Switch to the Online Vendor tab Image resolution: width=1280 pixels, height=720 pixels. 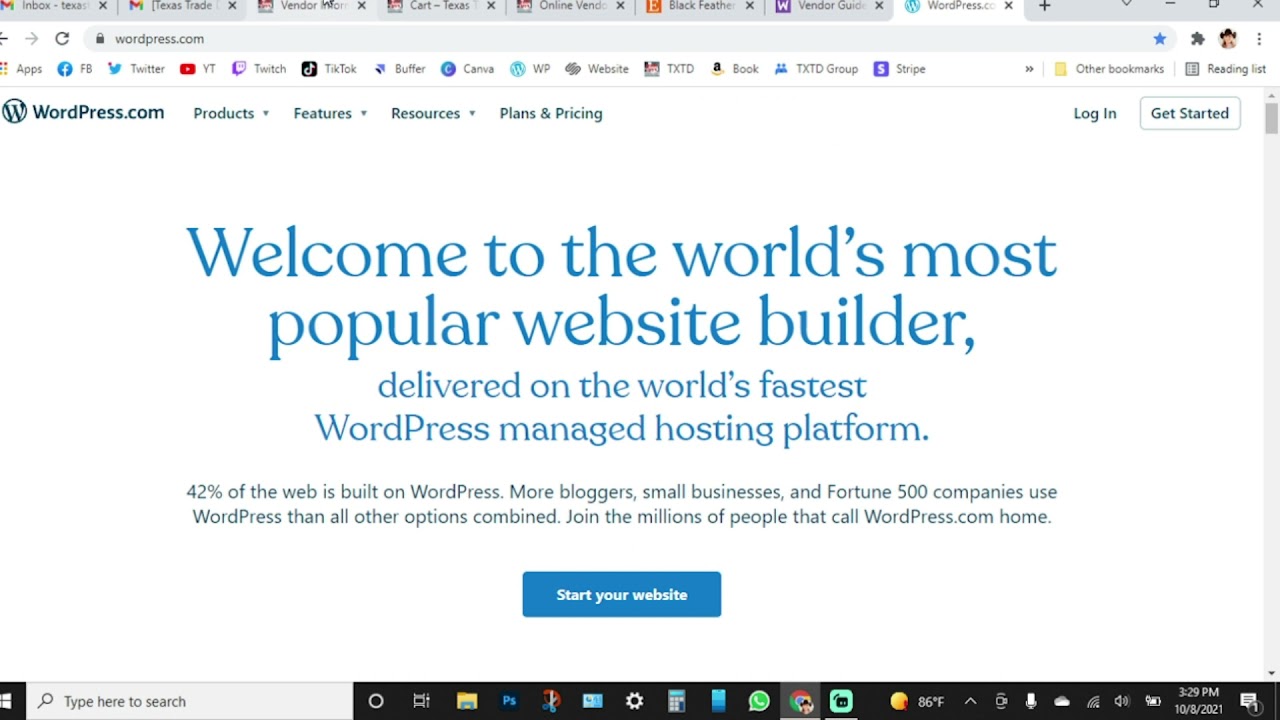pyautogui.click(x=570, y=6)
